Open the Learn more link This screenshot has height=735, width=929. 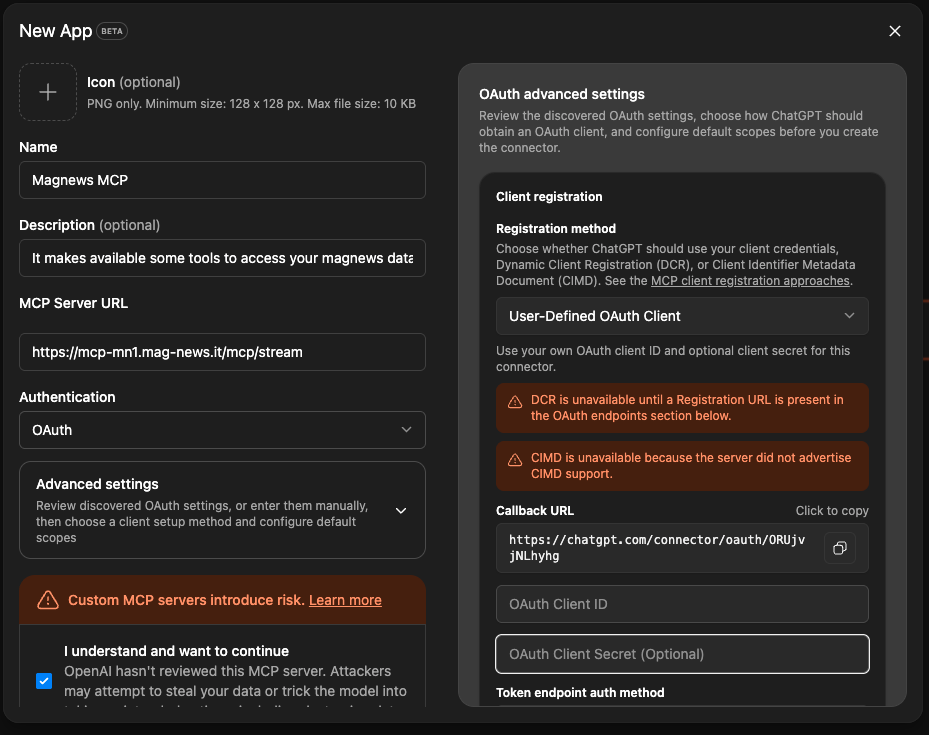coord(345,600)
